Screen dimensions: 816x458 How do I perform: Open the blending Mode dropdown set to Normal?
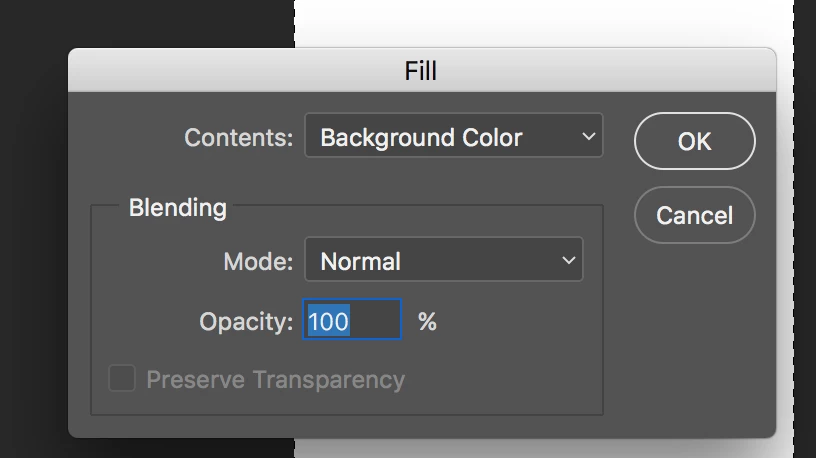coord(444,259)
